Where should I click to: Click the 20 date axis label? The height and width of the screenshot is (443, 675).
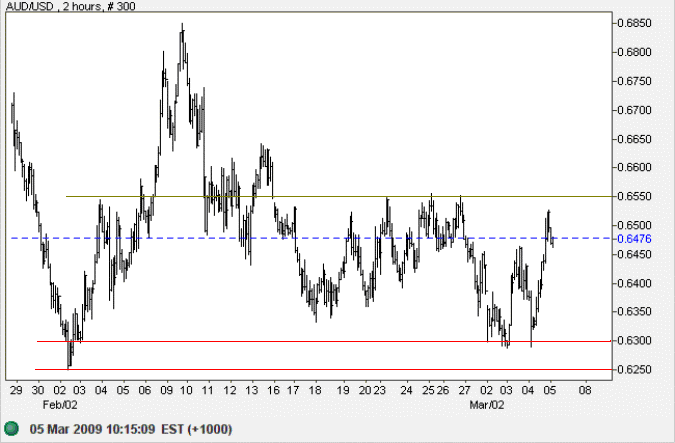tap(365, 390)
